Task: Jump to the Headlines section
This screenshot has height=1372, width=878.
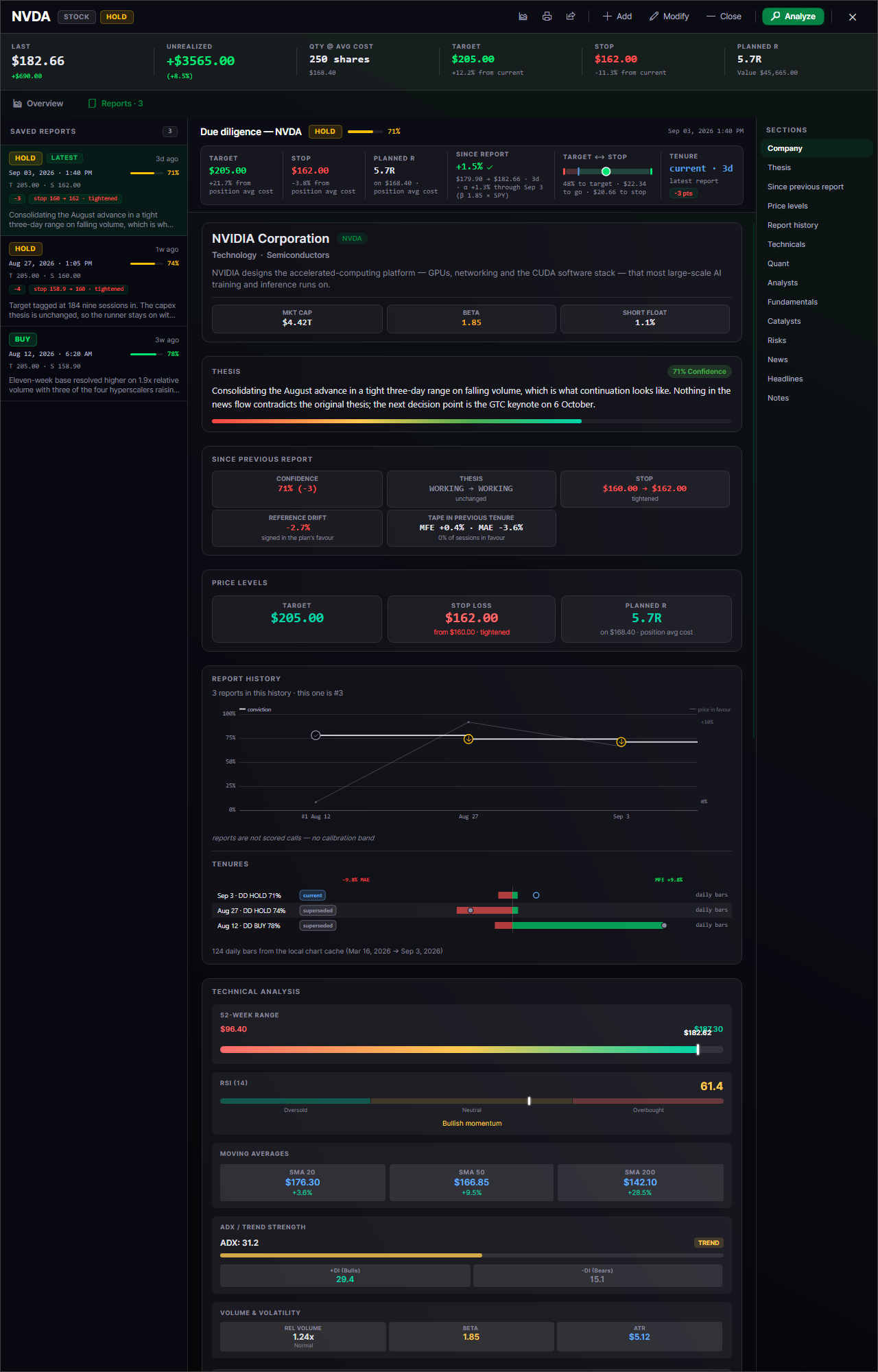Action: click(x=816, y=379)
